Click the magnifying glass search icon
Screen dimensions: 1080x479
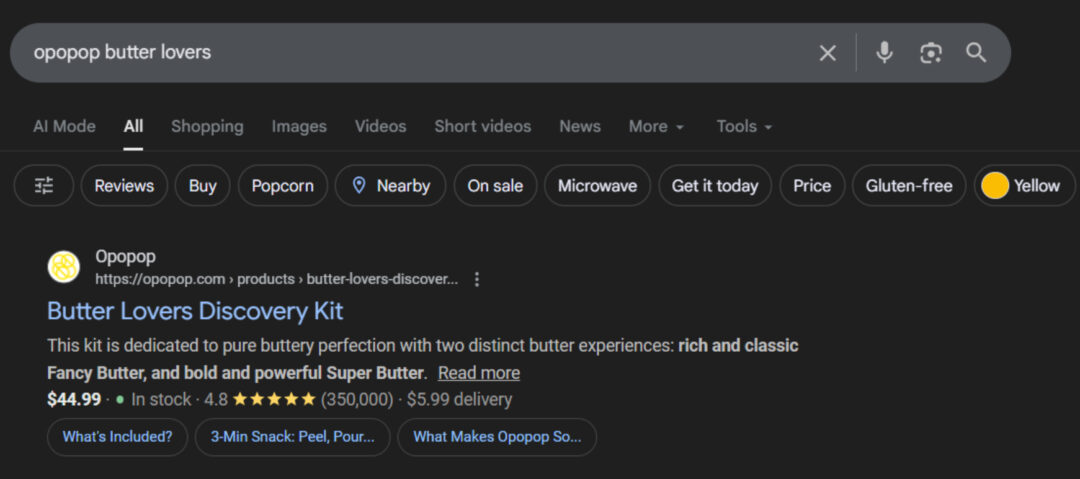976,53
